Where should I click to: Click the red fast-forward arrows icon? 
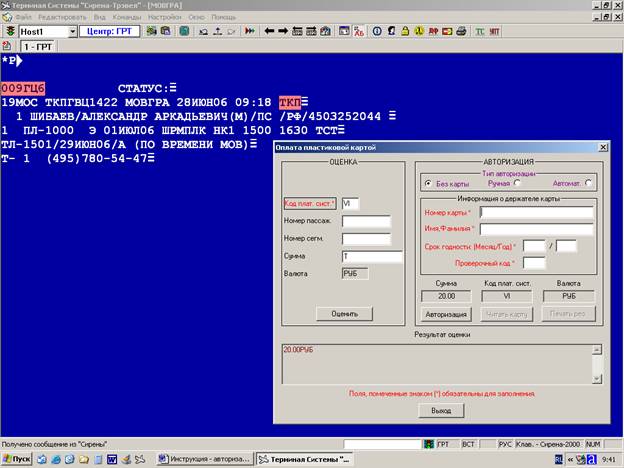coord(250,31)
